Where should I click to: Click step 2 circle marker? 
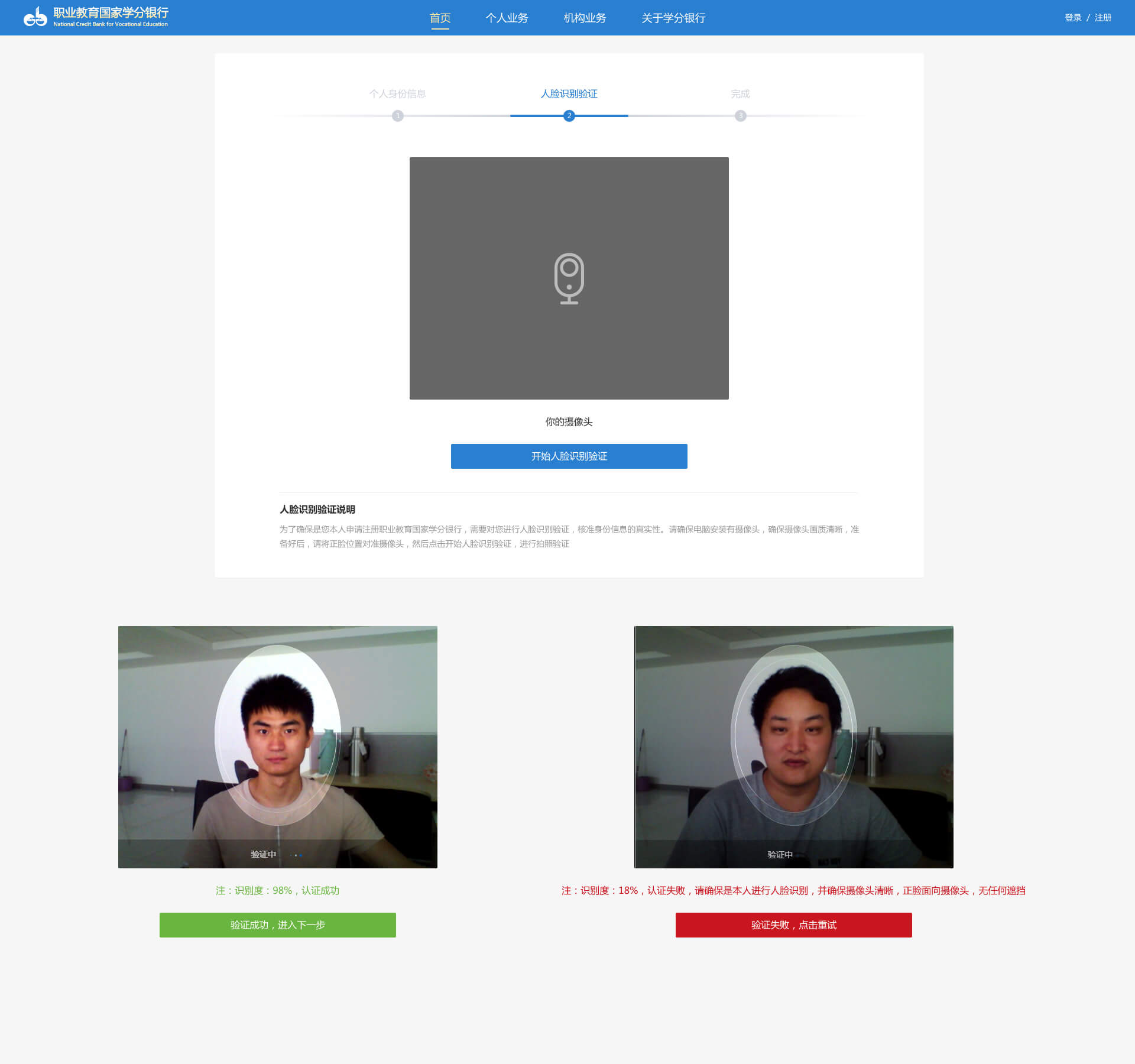(x=569, y=116)
